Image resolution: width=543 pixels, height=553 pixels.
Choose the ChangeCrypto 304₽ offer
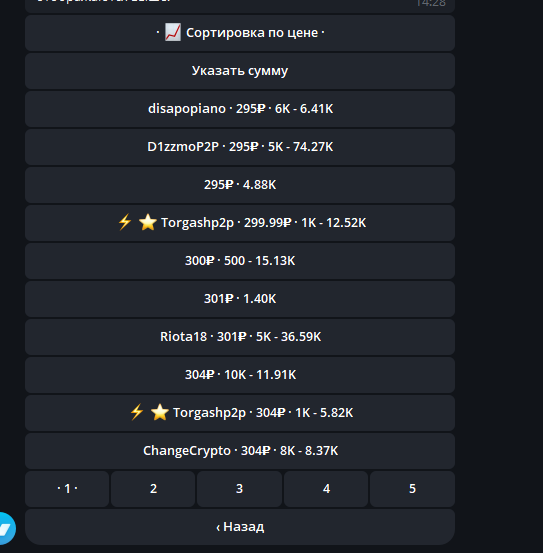[x=240, y=451]
